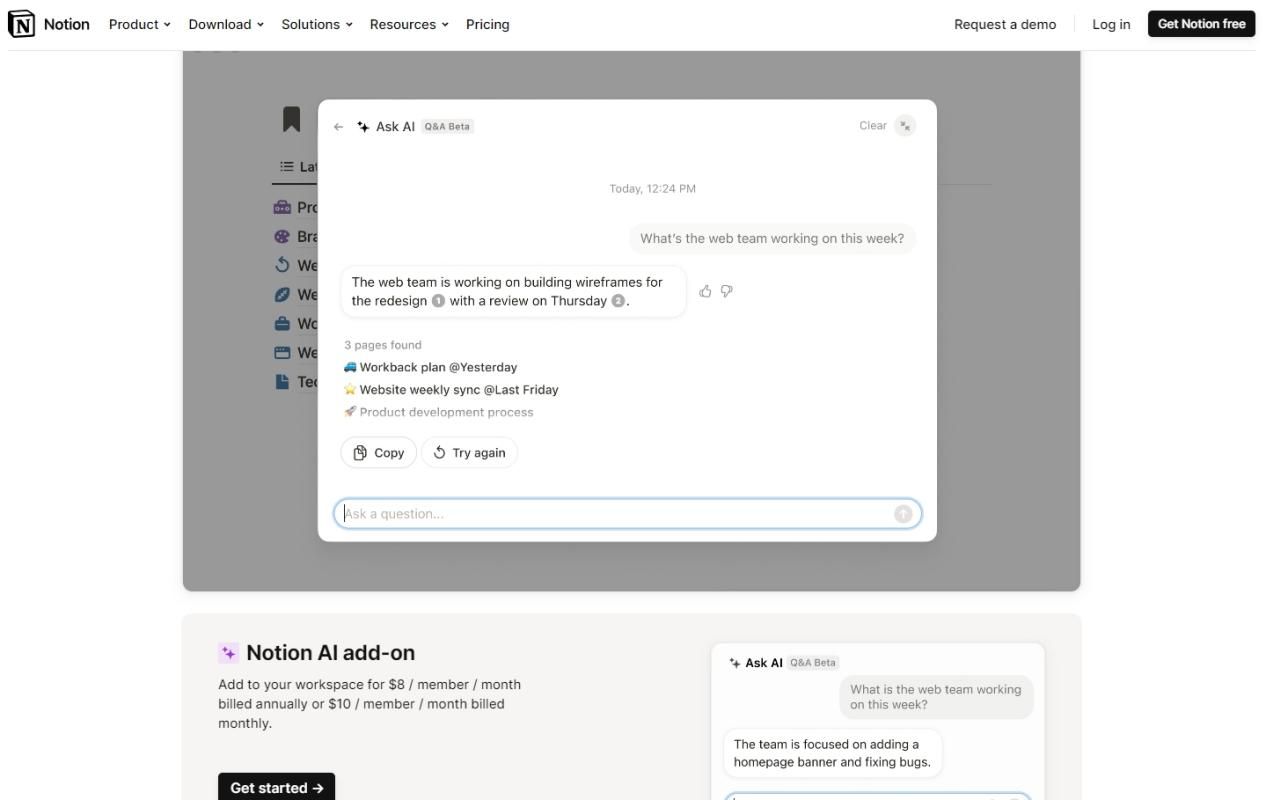Image resolution: width=1266 pixels, height=800 pixels.
Task: Click the back arrow in Ask AI
Action: click(x=339, y=127)
